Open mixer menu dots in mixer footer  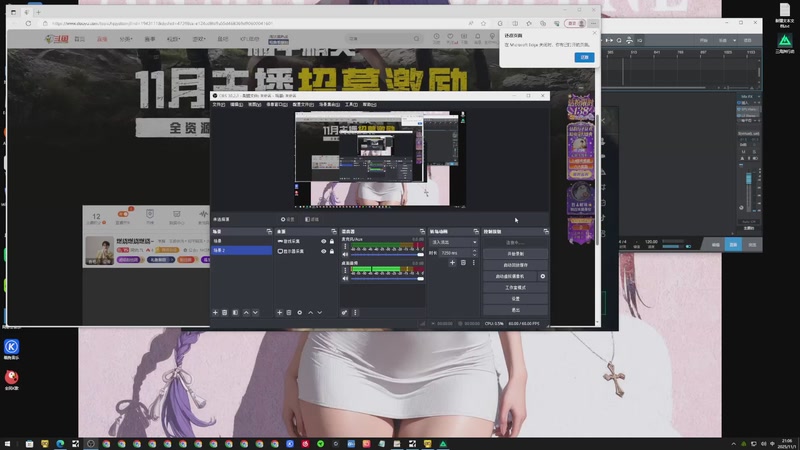click(355, 313)
